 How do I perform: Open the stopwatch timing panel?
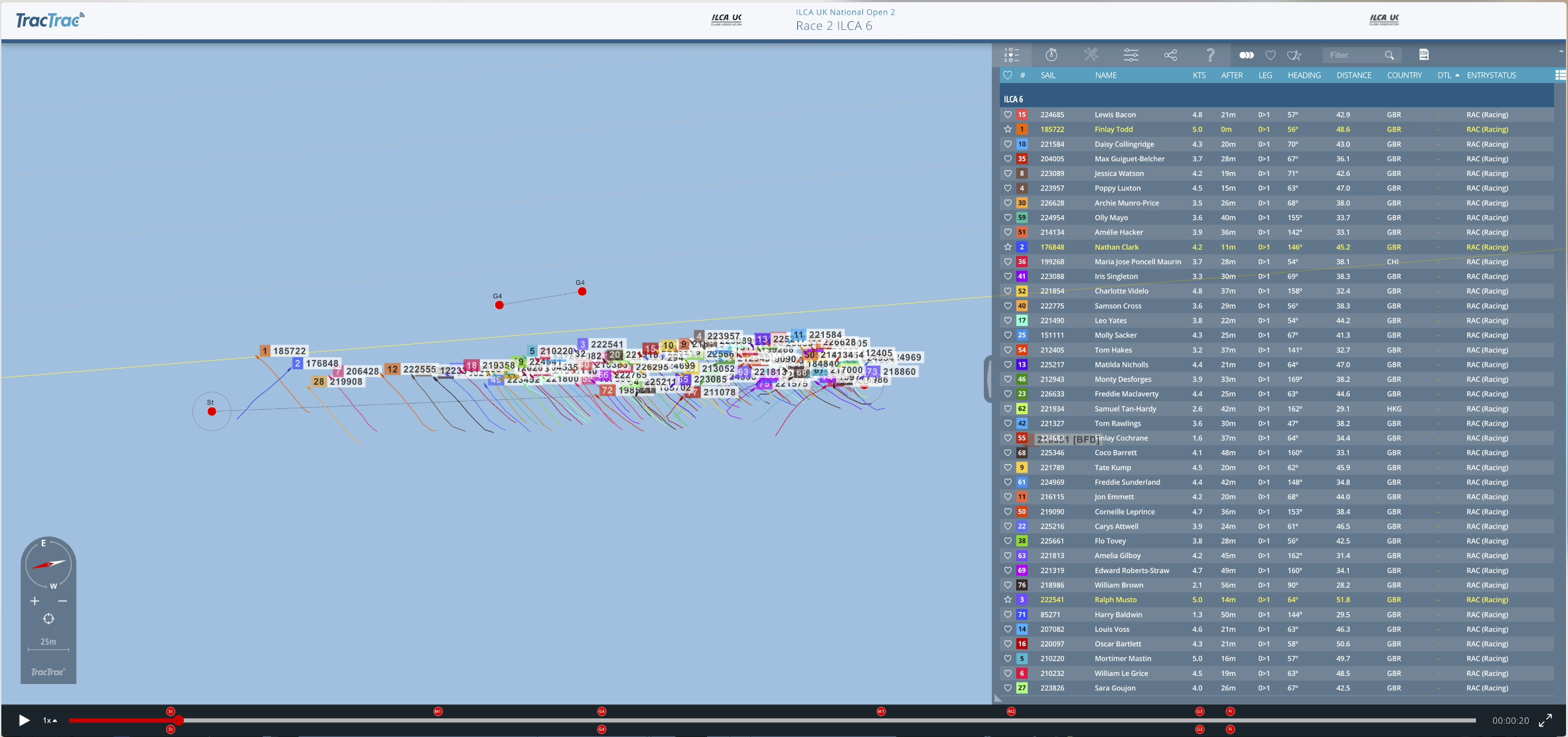click(x=1051, y=55)
